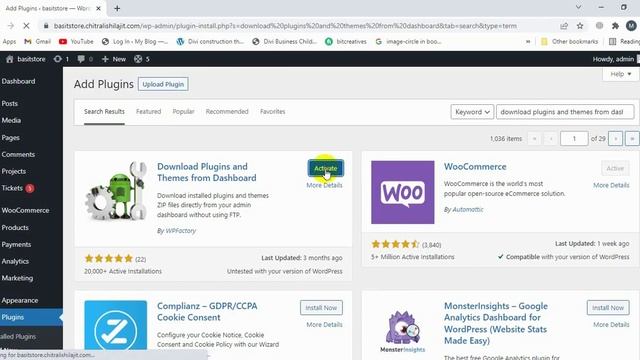Click the WooCommerce plugin logo
This screenshot has height=360, width=640.
402,192
